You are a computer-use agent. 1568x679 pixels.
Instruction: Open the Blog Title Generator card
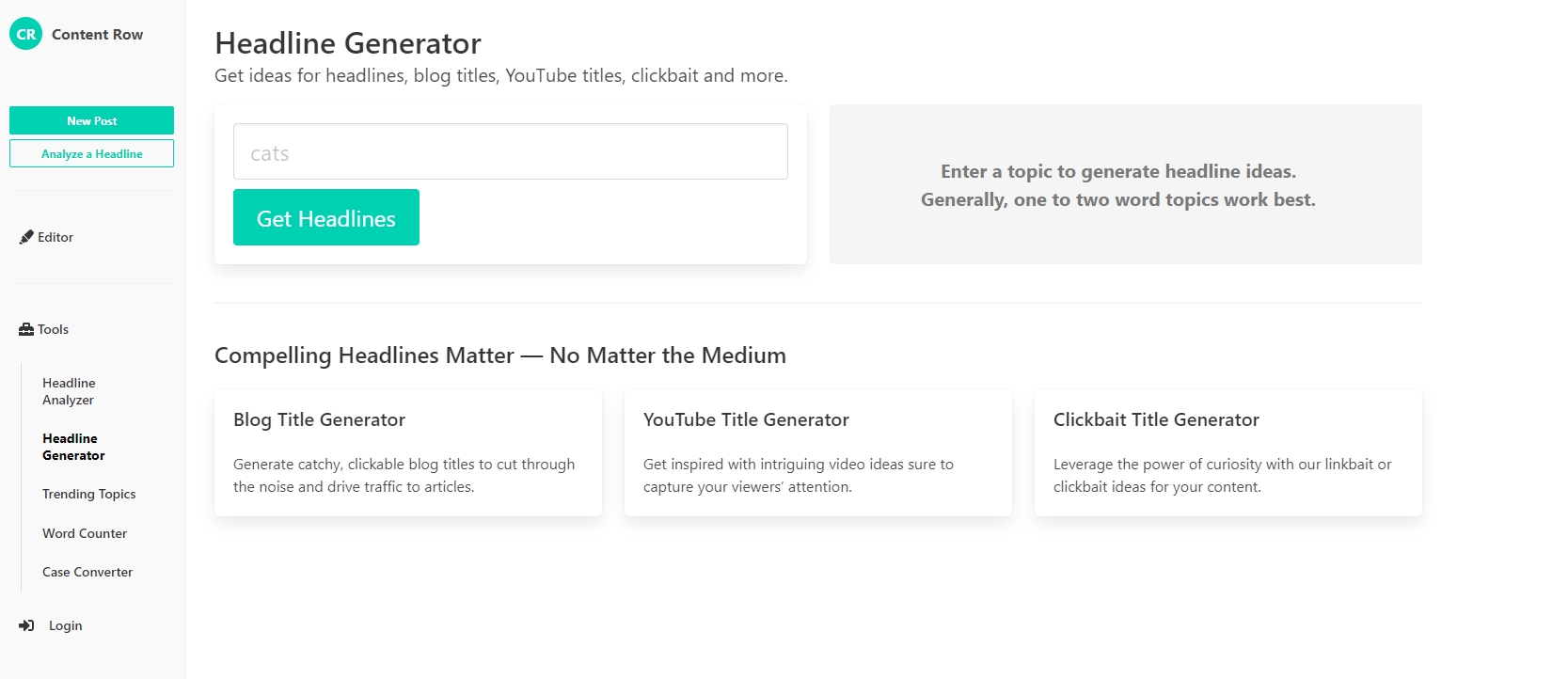[408, 452]
